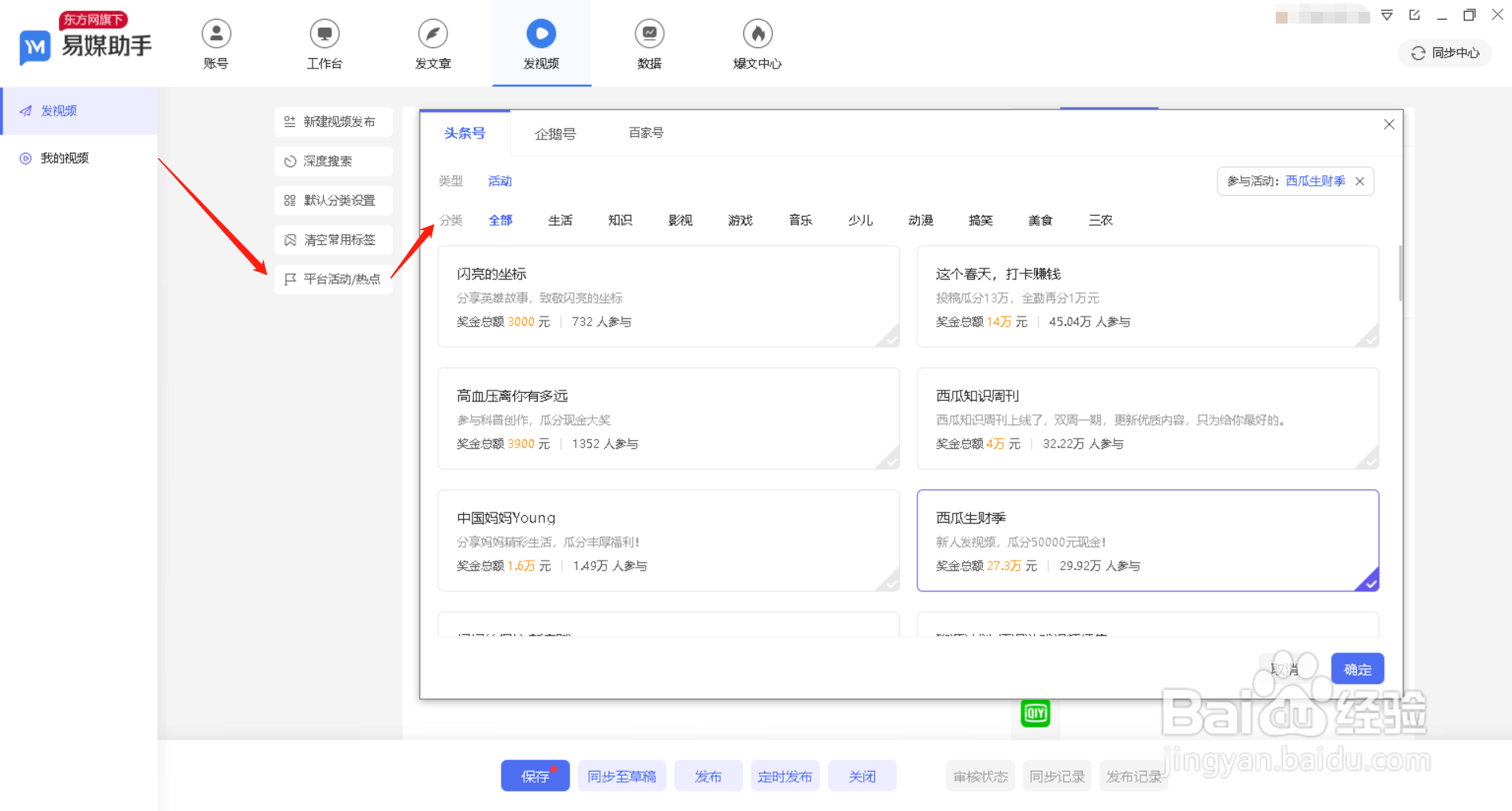Select the 西瓜知识周刊 activity card

(x=1147, y=419)
